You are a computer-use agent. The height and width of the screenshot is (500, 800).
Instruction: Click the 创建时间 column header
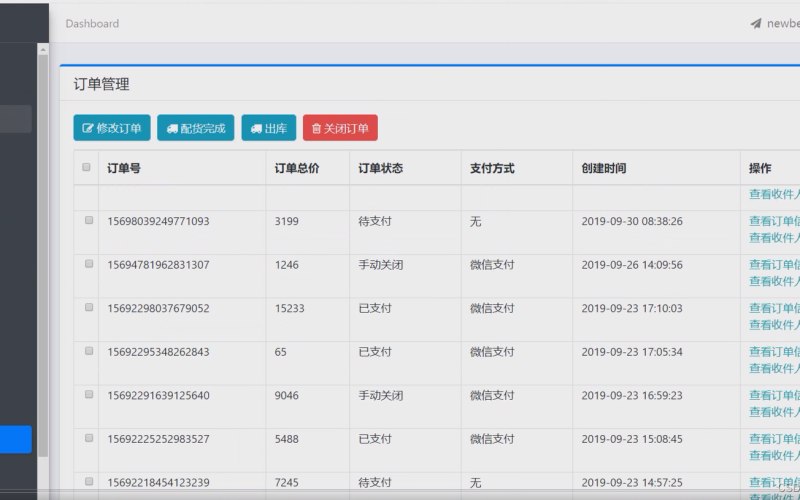604,168
